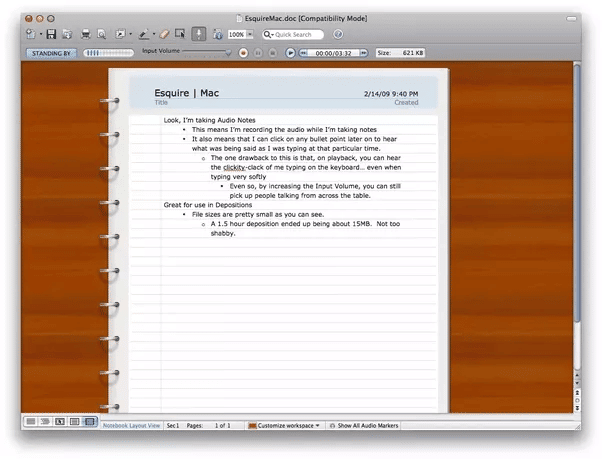Click the Previous Page double-arrow button
602x459 pixels.
pyautogui.click(x=577, y=392)
